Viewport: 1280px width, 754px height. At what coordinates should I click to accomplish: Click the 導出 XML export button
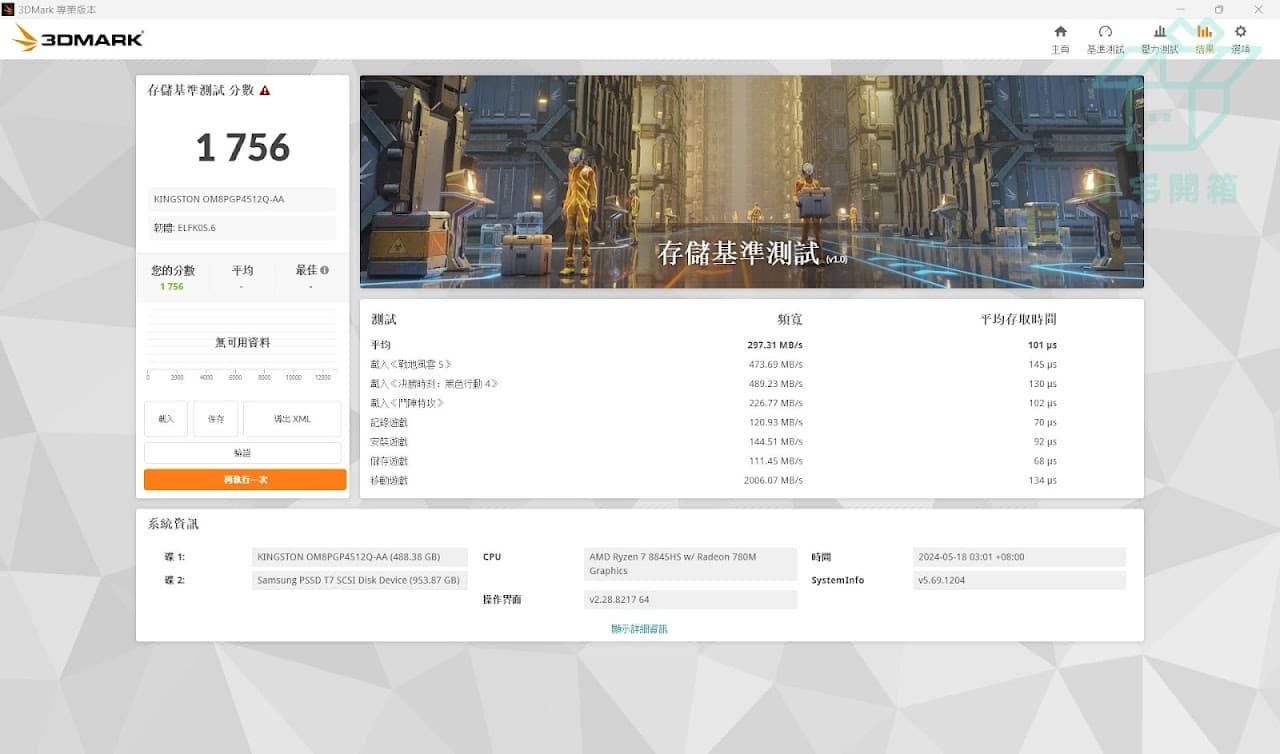[292, 419]
